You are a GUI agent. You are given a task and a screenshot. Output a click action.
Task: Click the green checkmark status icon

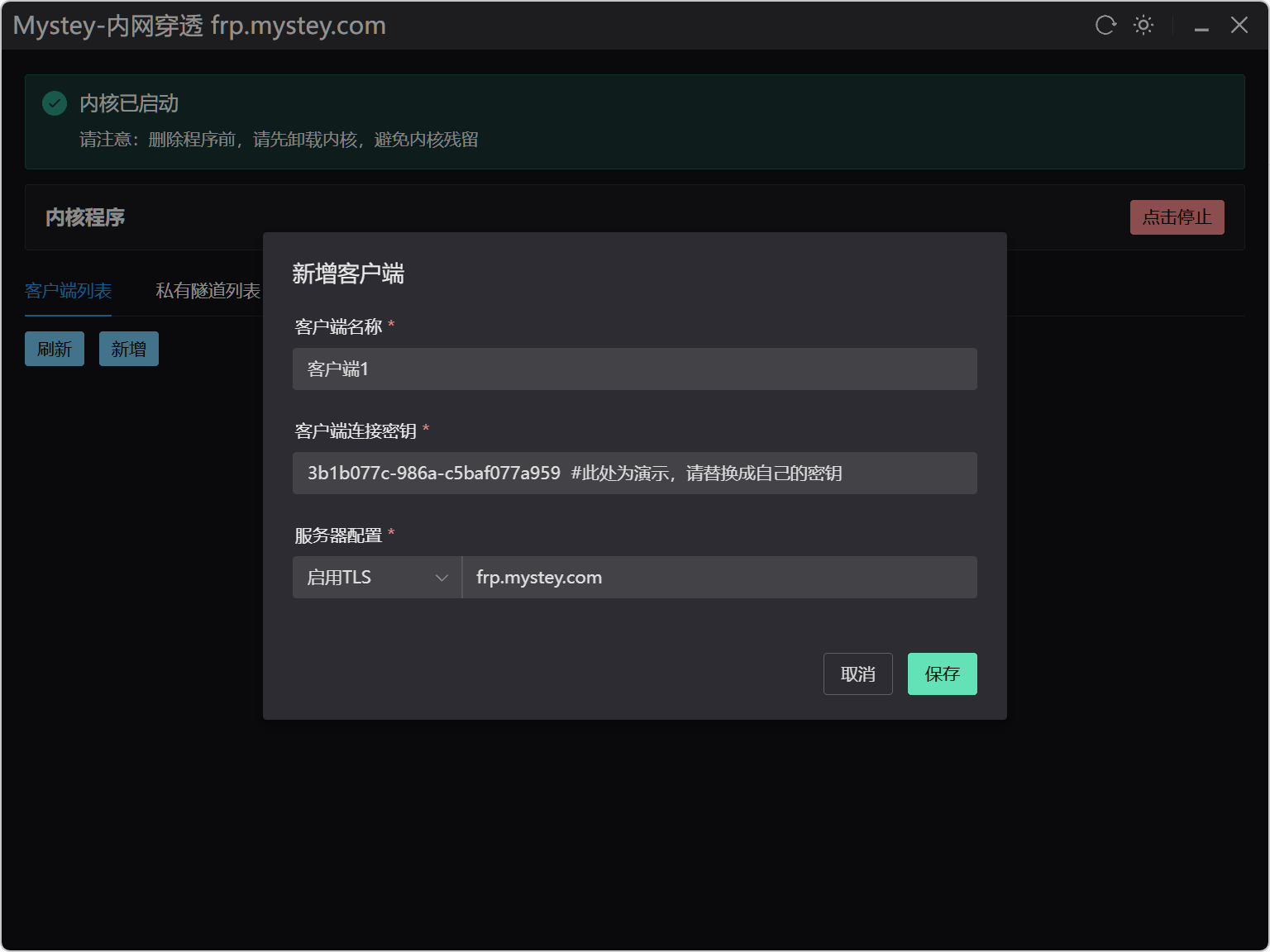click(x=55, y=103)
